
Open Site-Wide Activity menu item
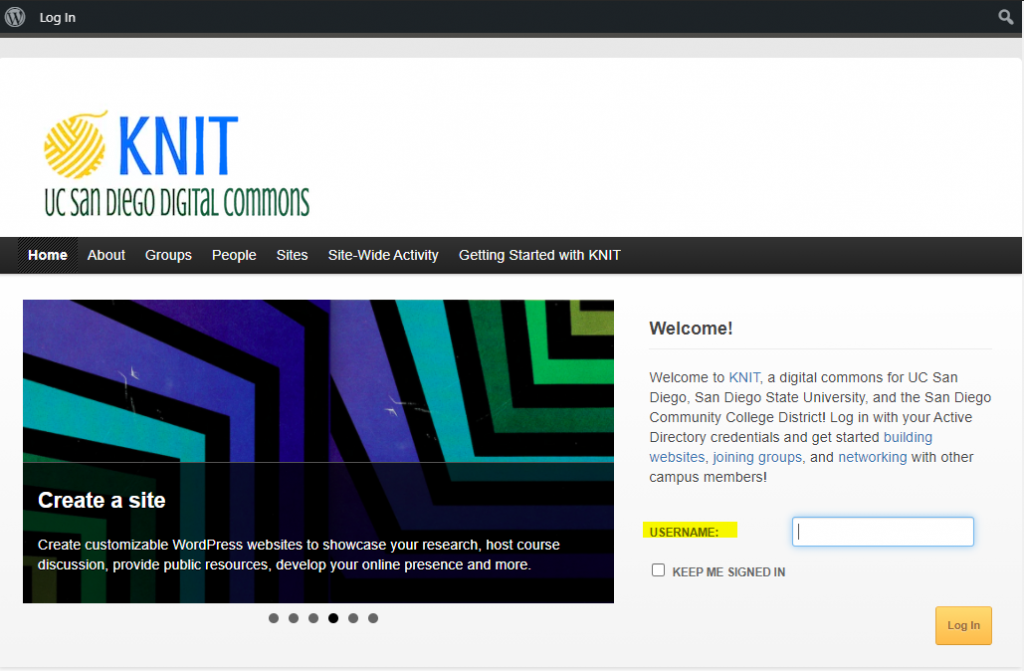click(x=383, y=255)
